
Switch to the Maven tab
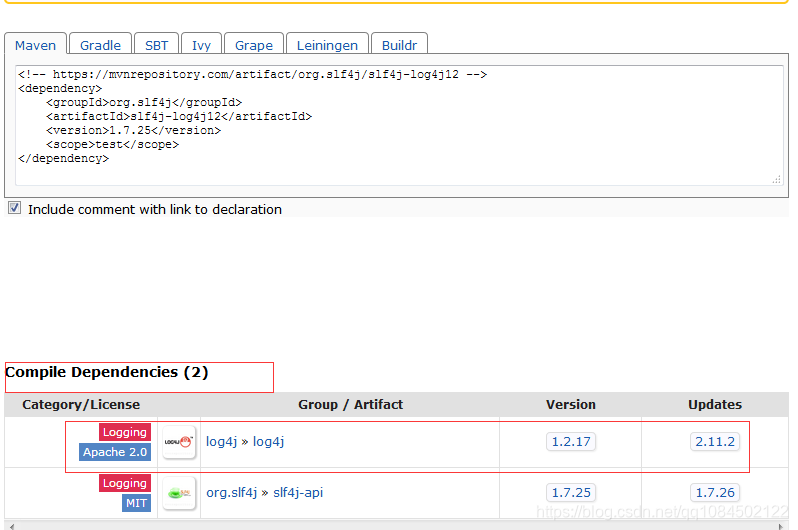click(x=36, y=45)
